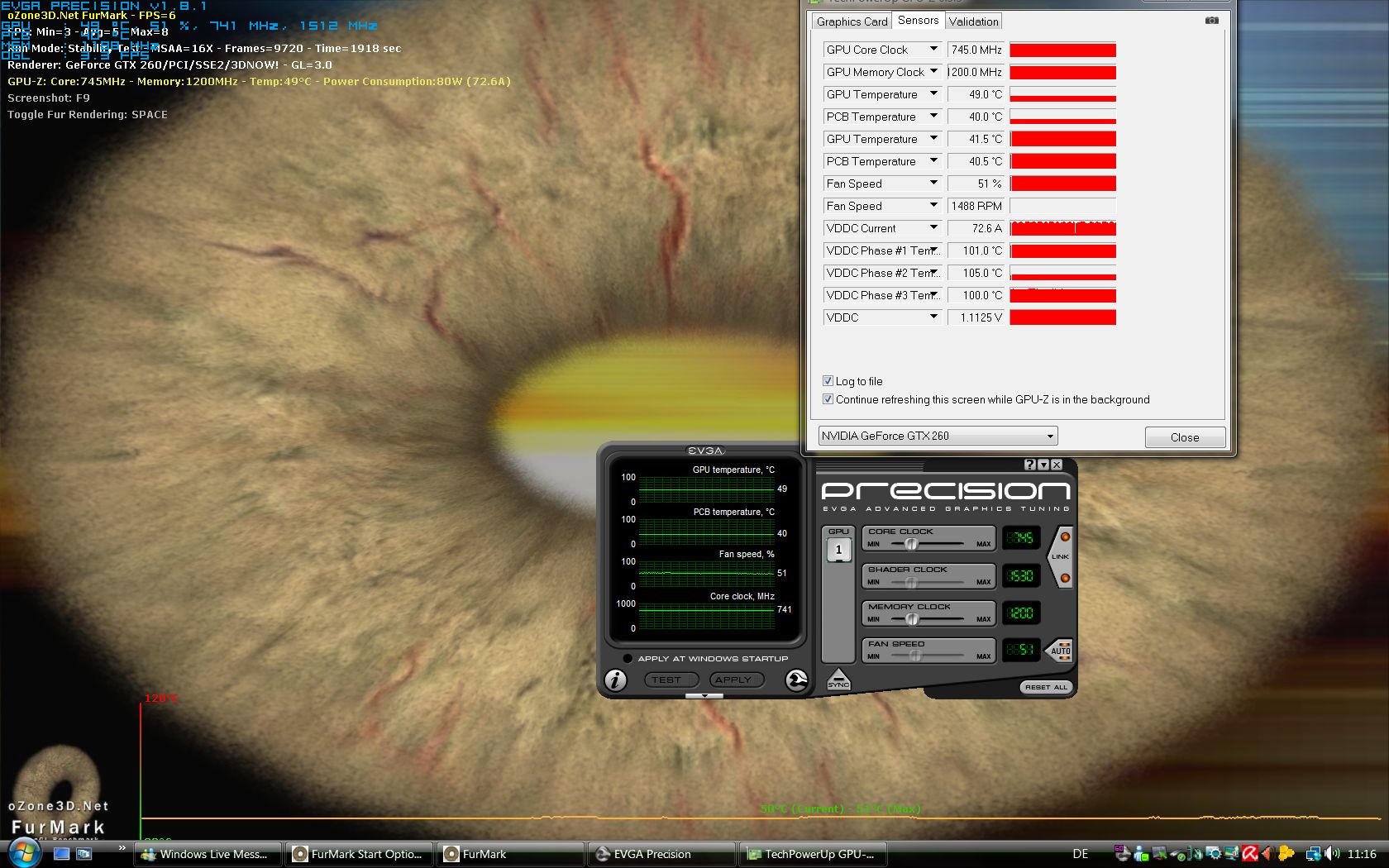
Task: Open the Windows Start orb
Action: (x=23, y=852)
